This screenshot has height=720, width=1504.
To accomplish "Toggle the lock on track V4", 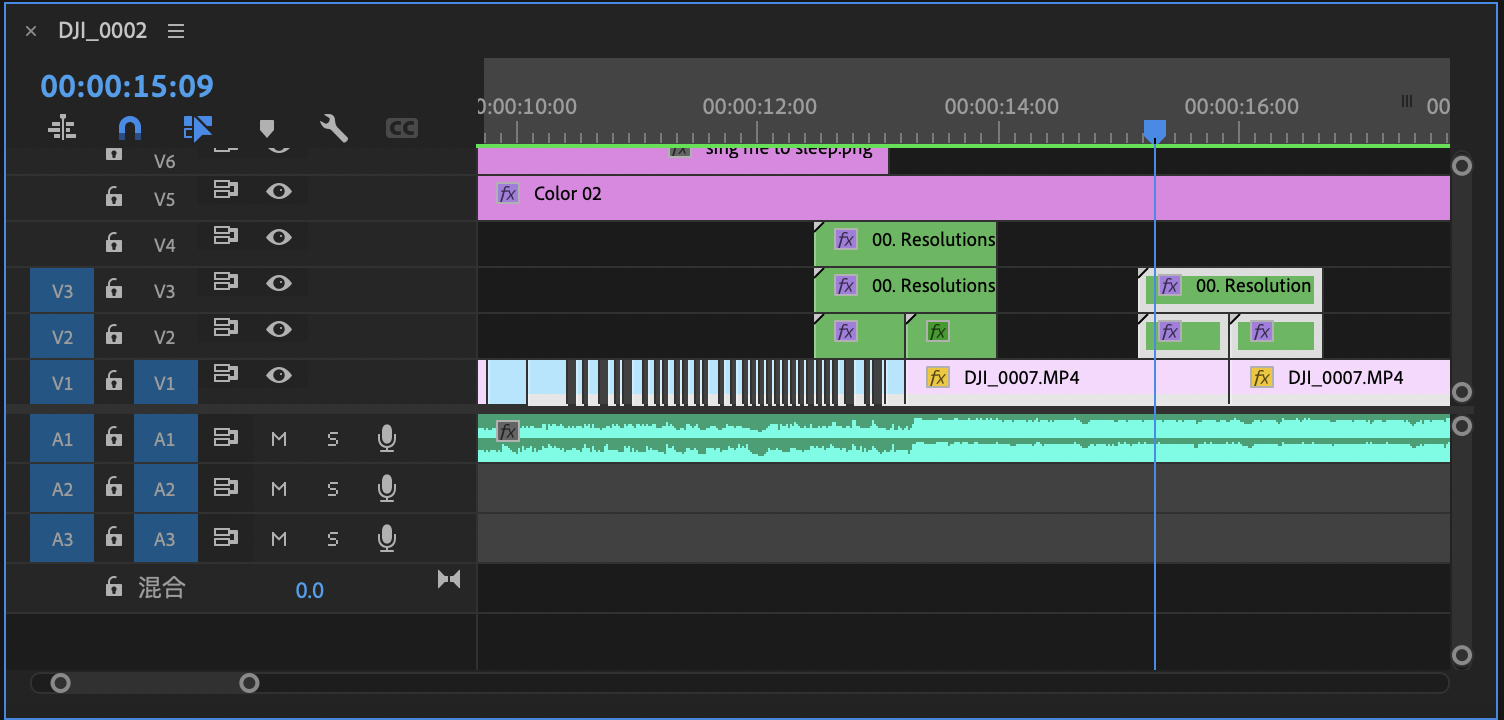I will pyautogui.click(x=114, y=242).
